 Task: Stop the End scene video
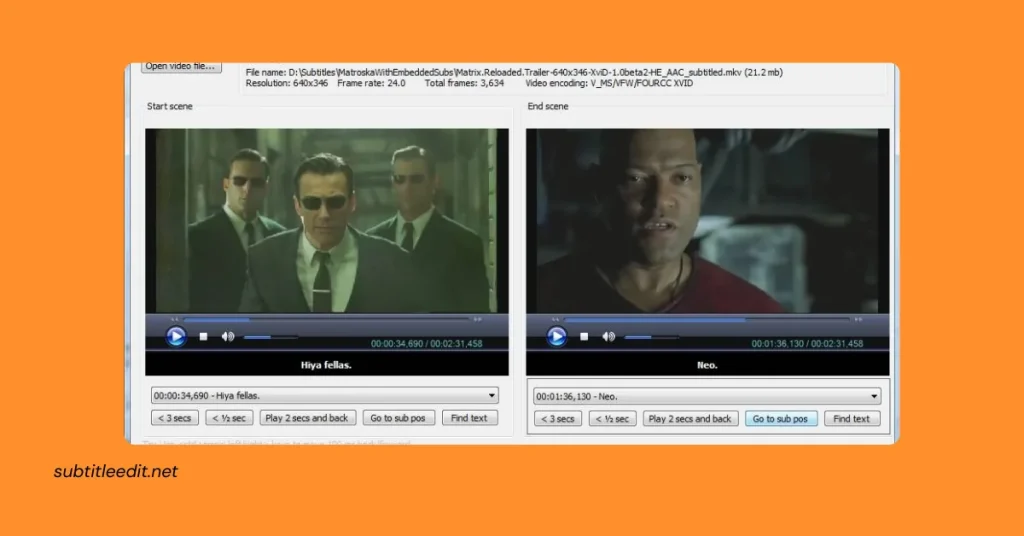click(584, 337)
